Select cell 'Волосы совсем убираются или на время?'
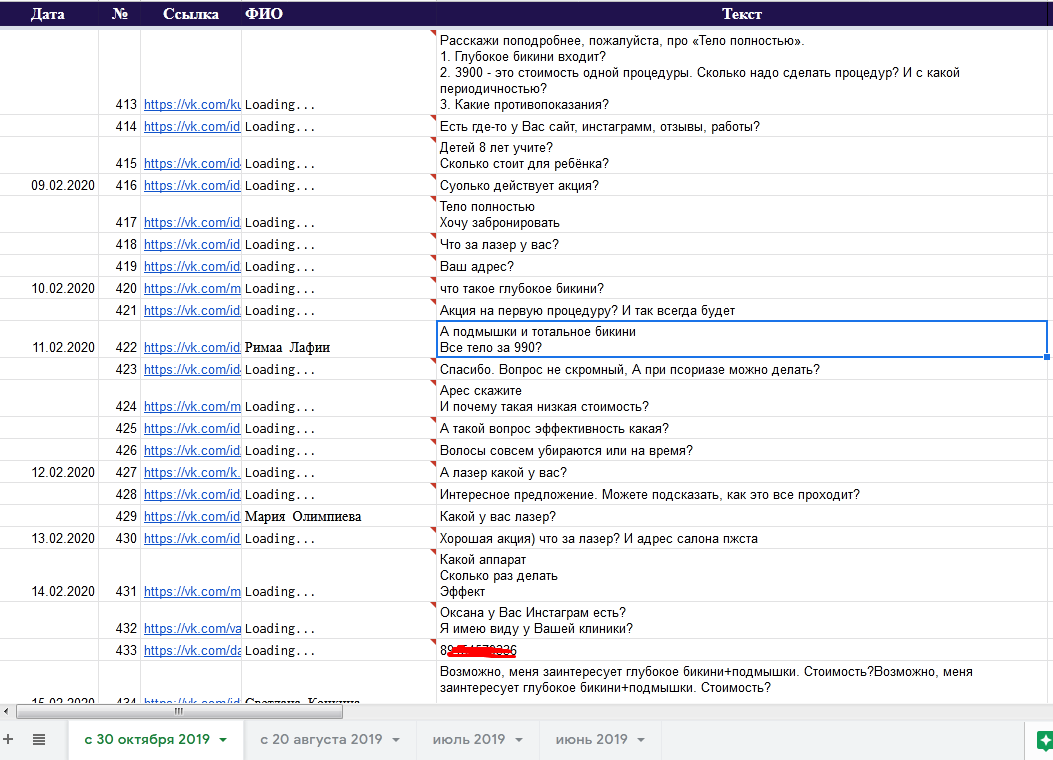This screenshot has width=1053, height=760. (742, 450)
